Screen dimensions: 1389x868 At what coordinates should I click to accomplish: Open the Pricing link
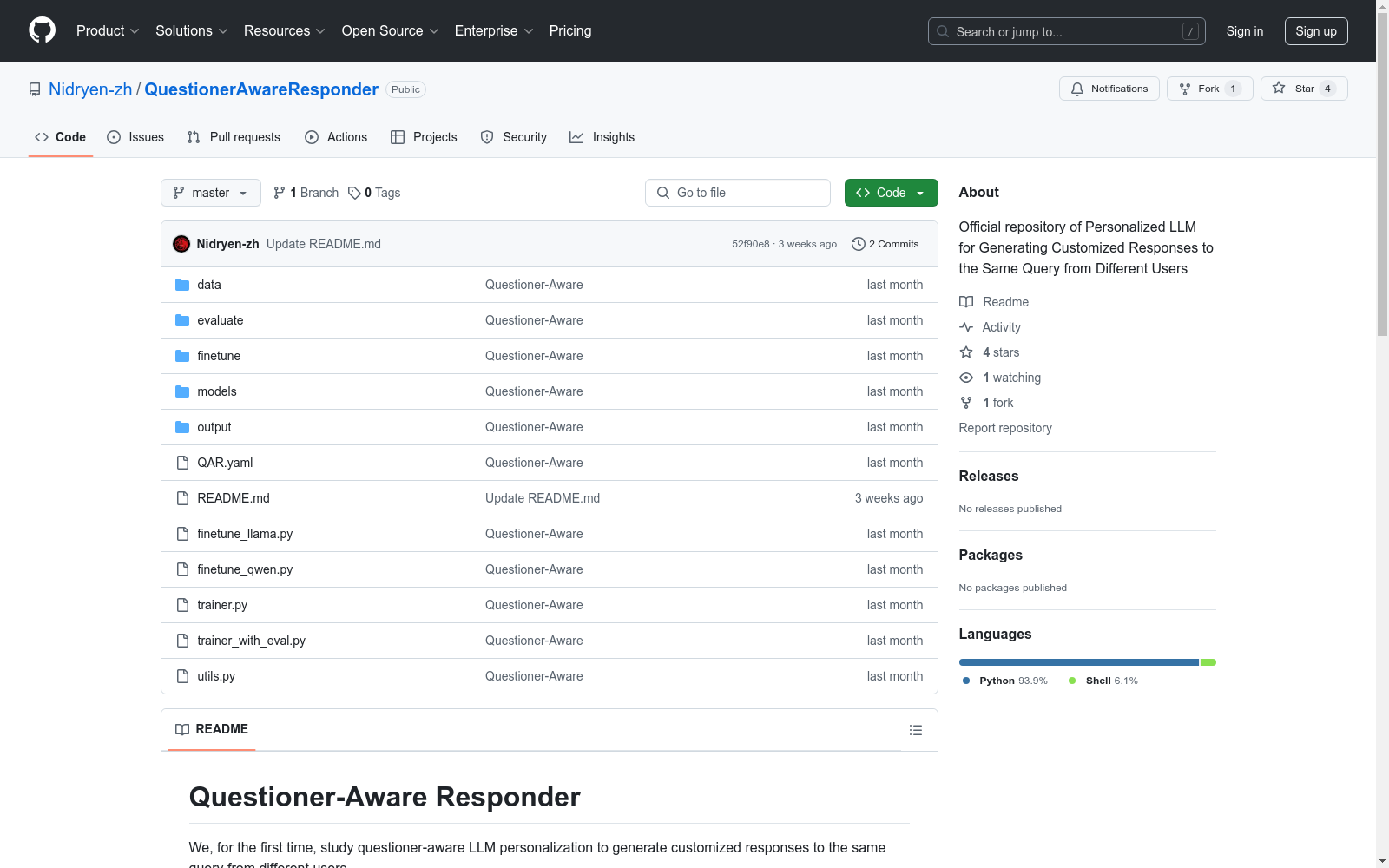pyautogui.click(x=570, y=31)
